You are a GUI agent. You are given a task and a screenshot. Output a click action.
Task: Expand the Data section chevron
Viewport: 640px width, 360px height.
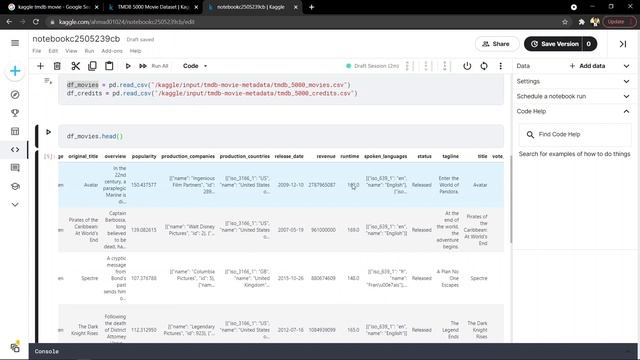[626, 66]
